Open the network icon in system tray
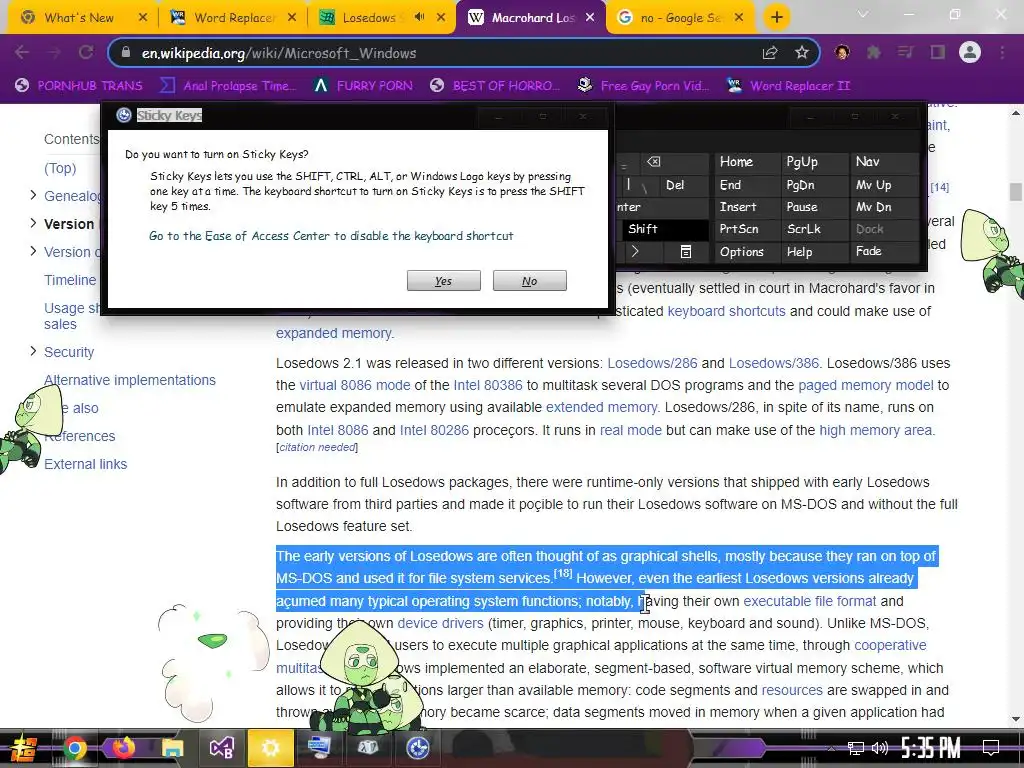Viewport: 1024px width, 768px height. pyautogui.click(x=856, y=748)
